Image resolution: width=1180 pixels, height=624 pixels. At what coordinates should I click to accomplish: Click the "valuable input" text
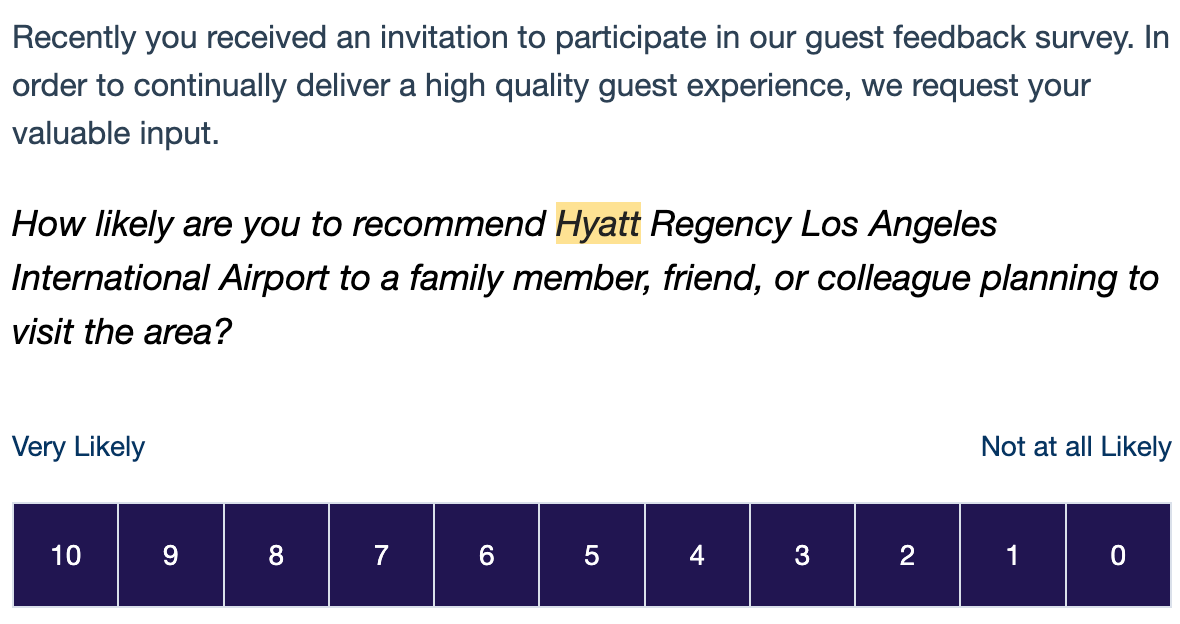pyautogui.click(x=116, y=133)
